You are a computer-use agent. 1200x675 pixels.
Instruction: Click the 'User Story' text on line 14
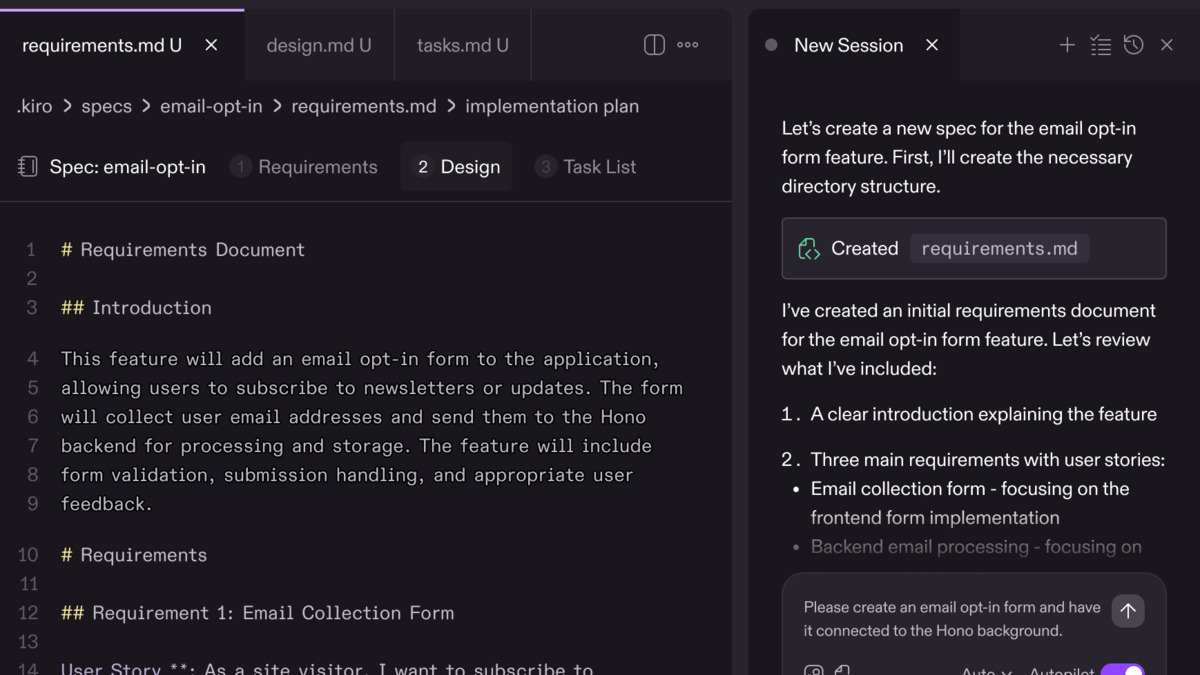[110, 669]
